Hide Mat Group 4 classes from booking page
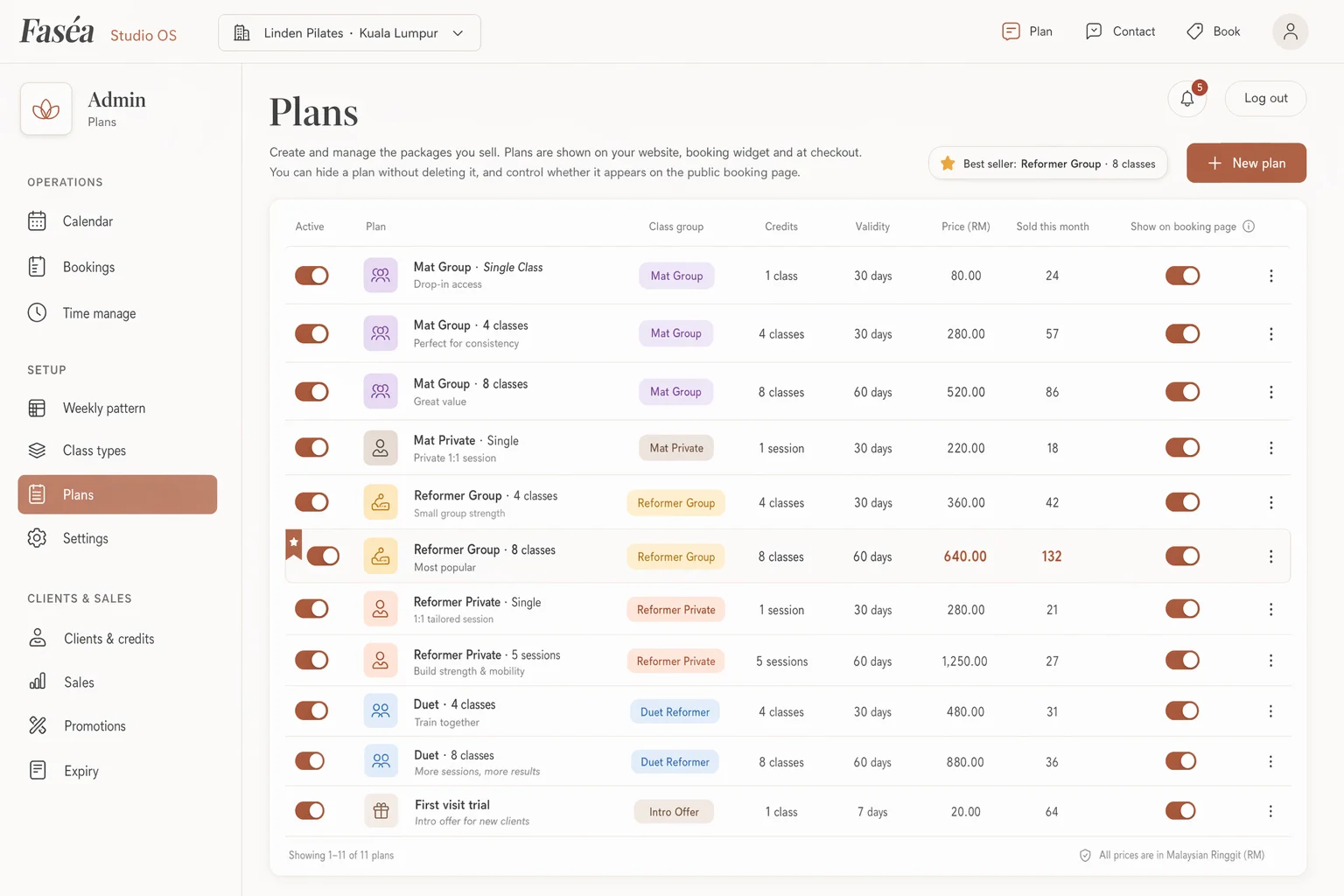This screenshot has width=1344, height=896. pos(1182,333)
